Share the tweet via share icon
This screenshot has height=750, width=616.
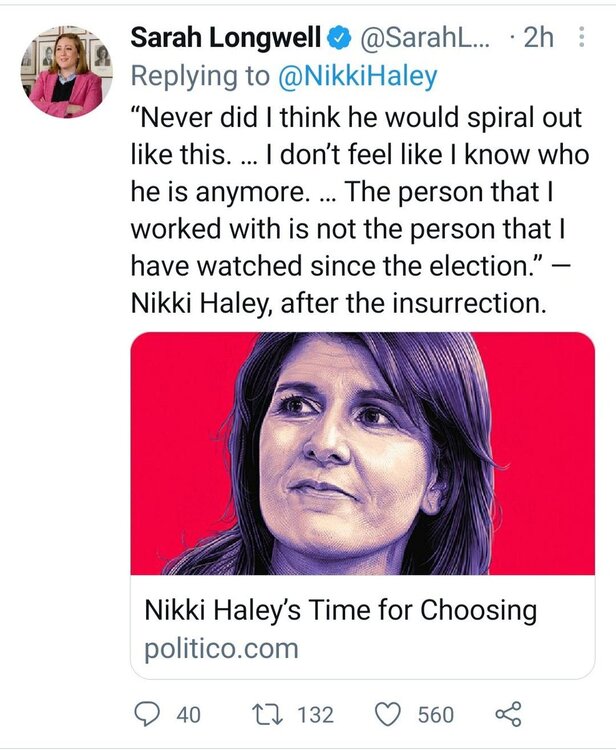tap(509, 714)
